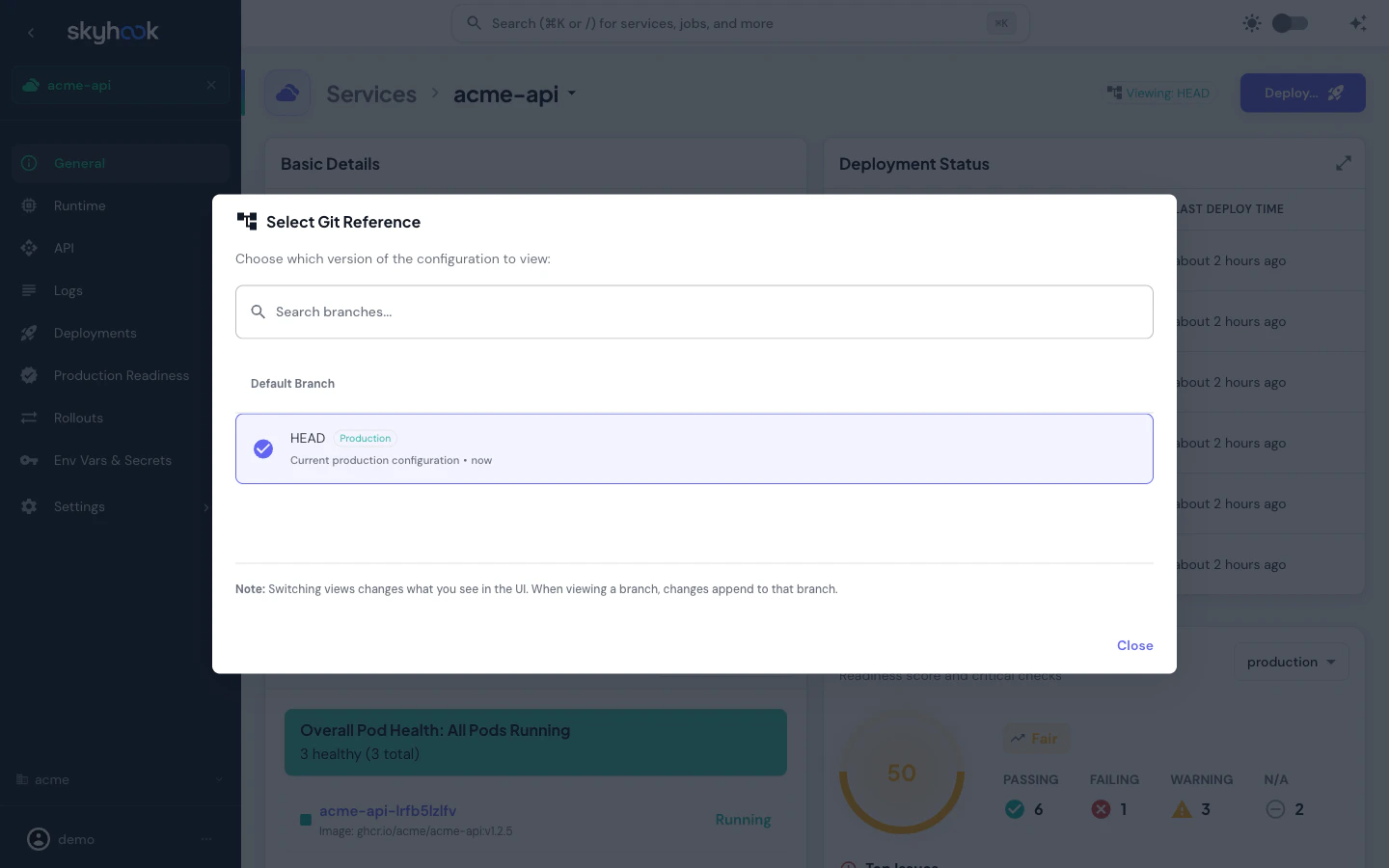This screenshot has height=868, width=1389.
Task: Expand the Deployment Status panel
Action: 1343,163
